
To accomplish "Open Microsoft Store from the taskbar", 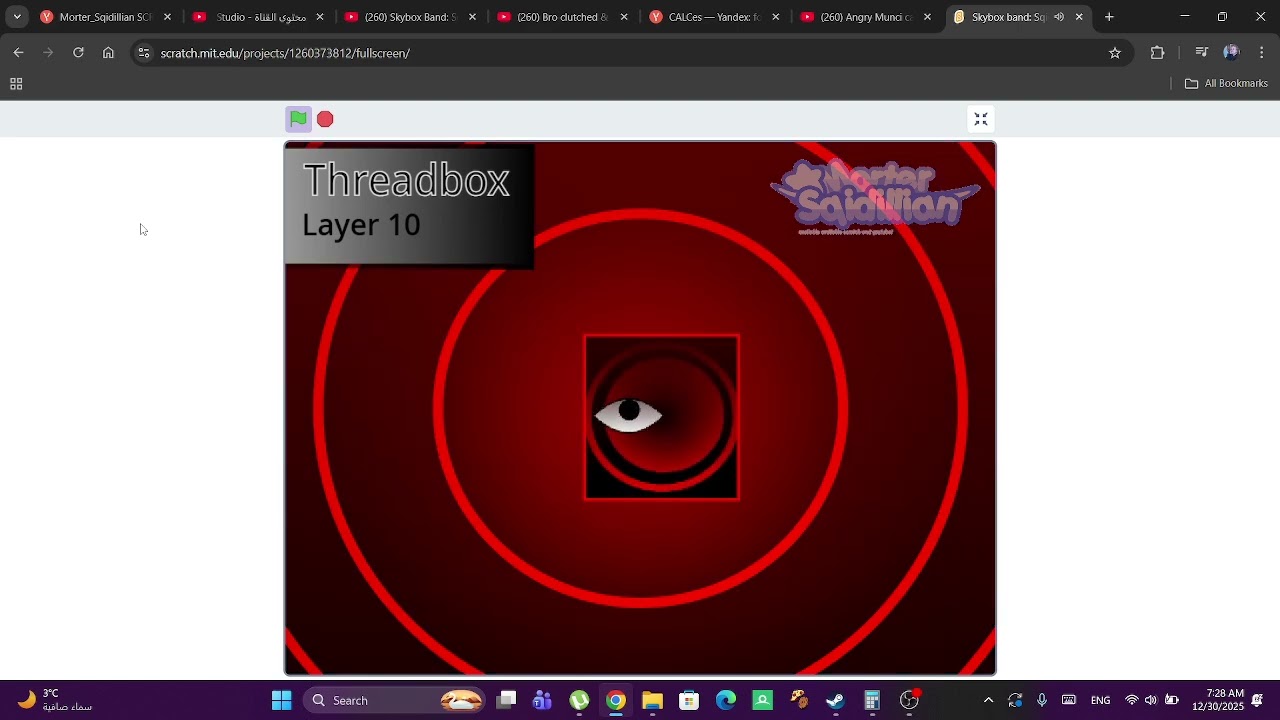I will [x=689, y=700].
